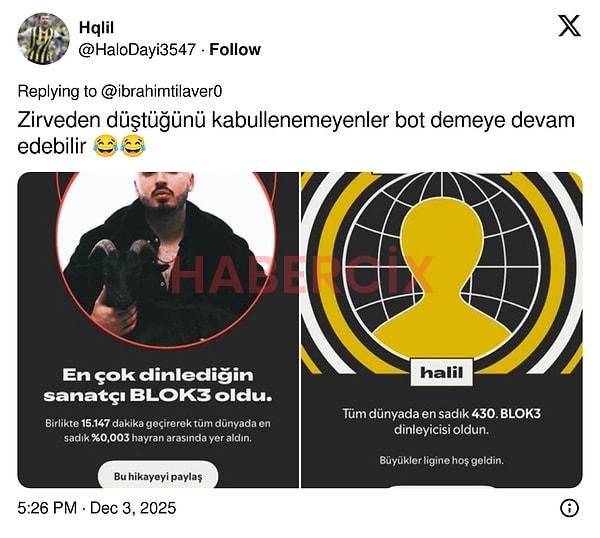600x538 pixels.
Task: Open Hqlil's profile avatar picture
Action: (x=44, y=38)
